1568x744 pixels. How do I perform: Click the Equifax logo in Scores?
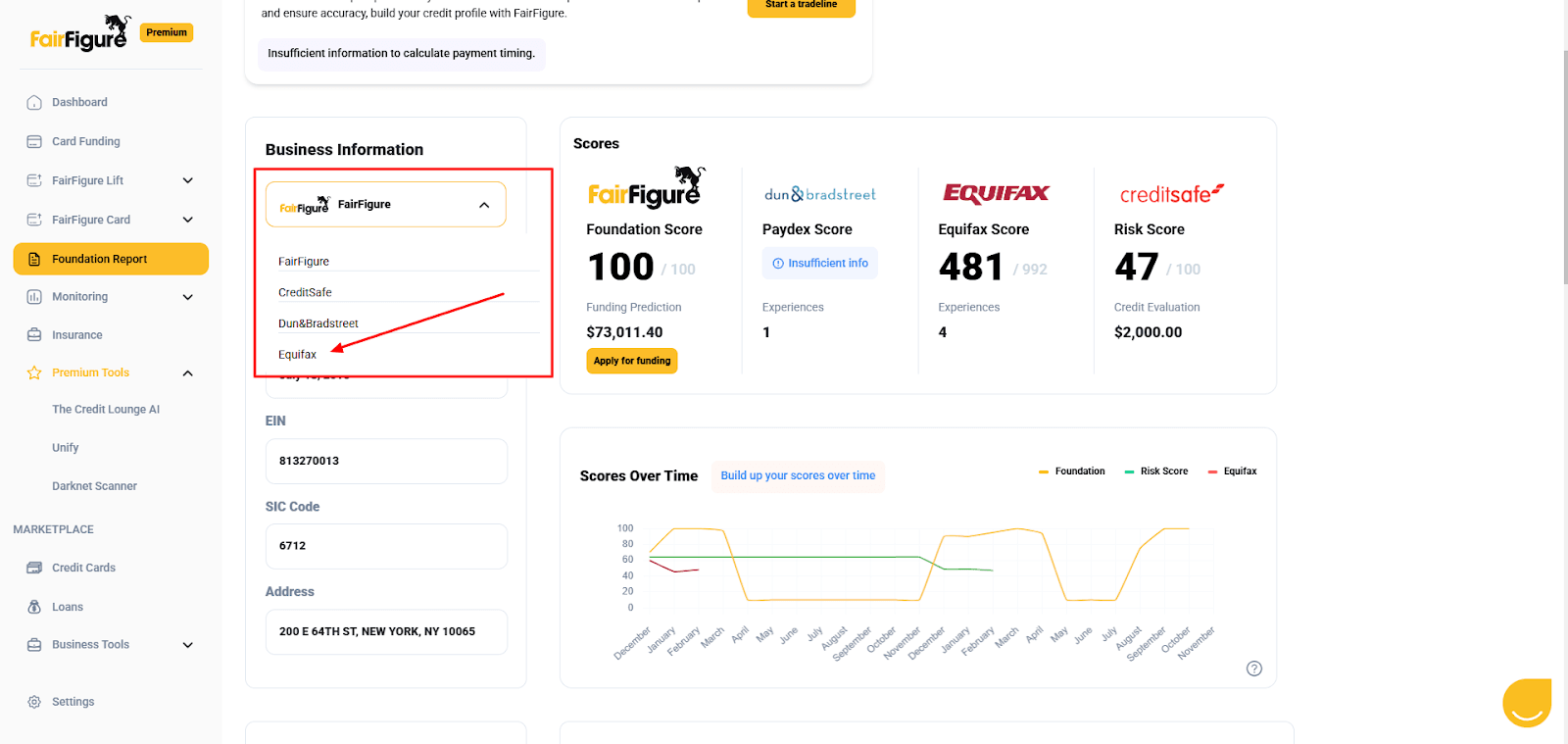coord(996,193)
